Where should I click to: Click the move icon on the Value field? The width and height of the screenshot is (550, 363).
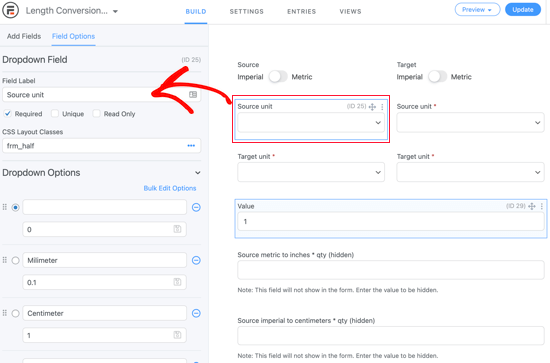coord(532,206)
